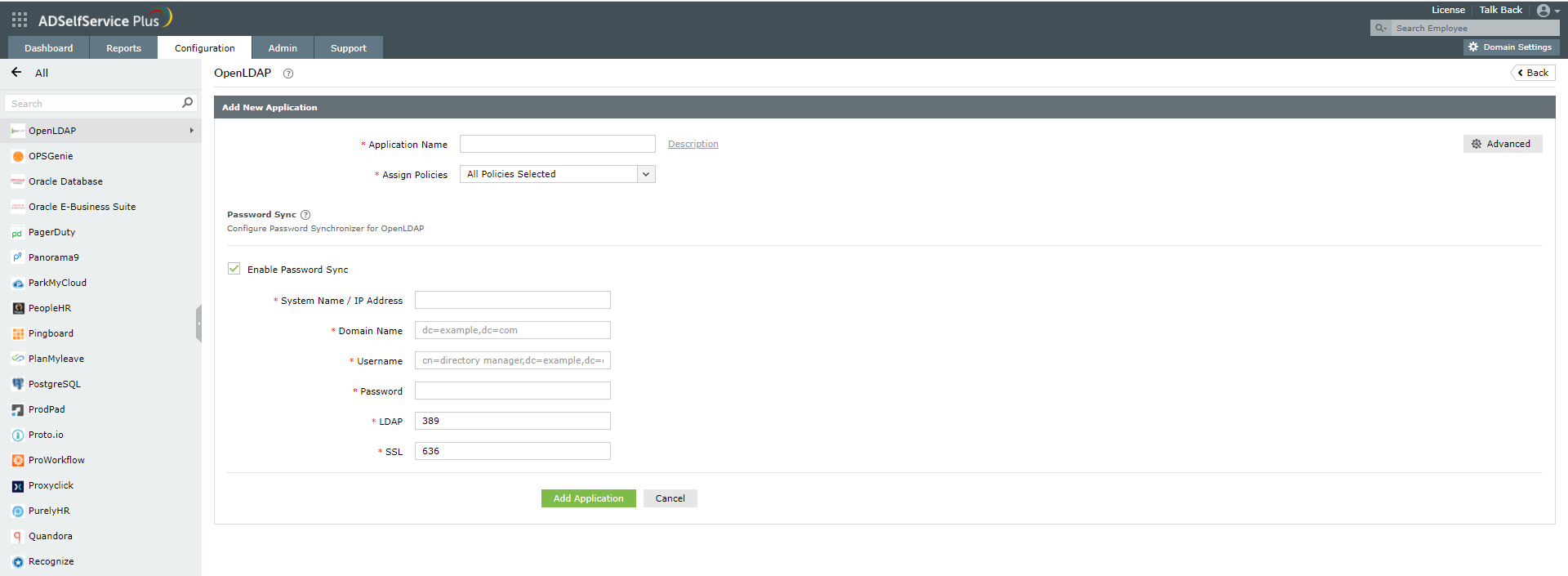Click the Add Application button
The image size is (1568, 576).
tap(589, 498)
